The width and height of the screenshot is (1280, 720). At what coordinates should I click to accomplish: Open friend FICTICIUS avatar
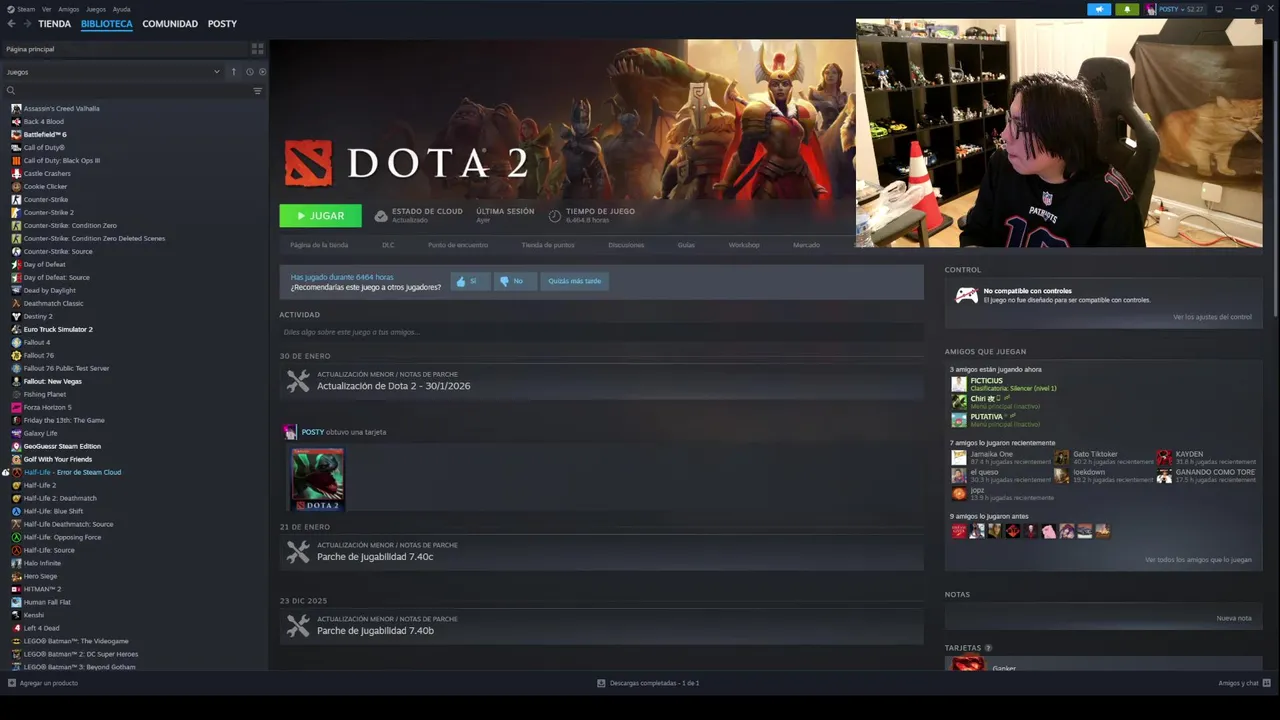pyautogui.click(x=959, y=384)
